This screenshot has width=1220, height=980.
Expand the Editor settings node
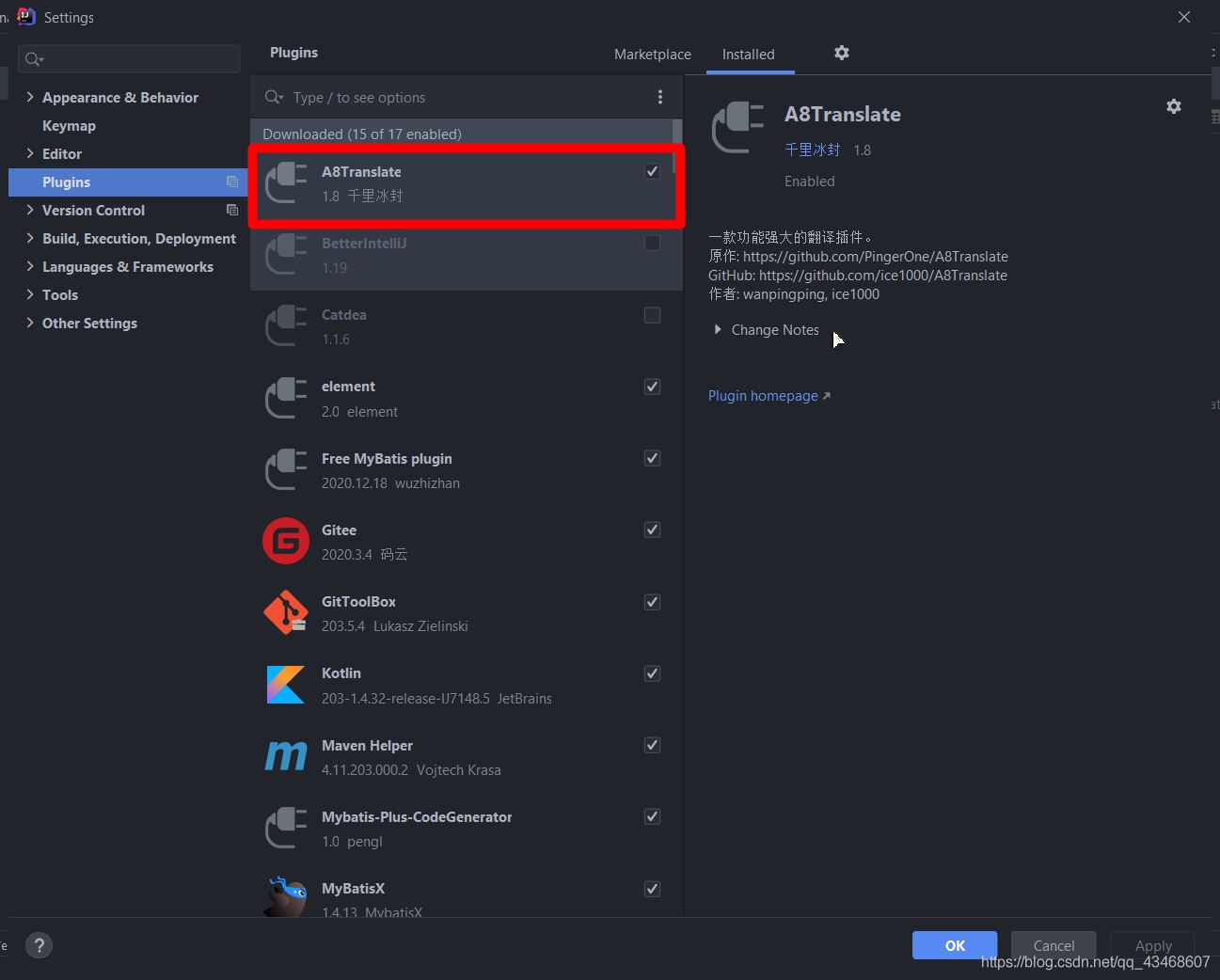pos(30,153)
